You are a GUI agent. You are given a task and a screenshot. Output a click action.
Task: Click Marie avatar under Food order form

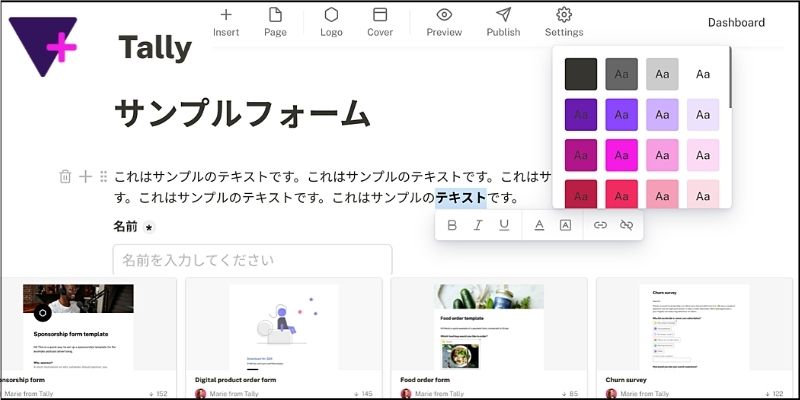click(406, 394)
